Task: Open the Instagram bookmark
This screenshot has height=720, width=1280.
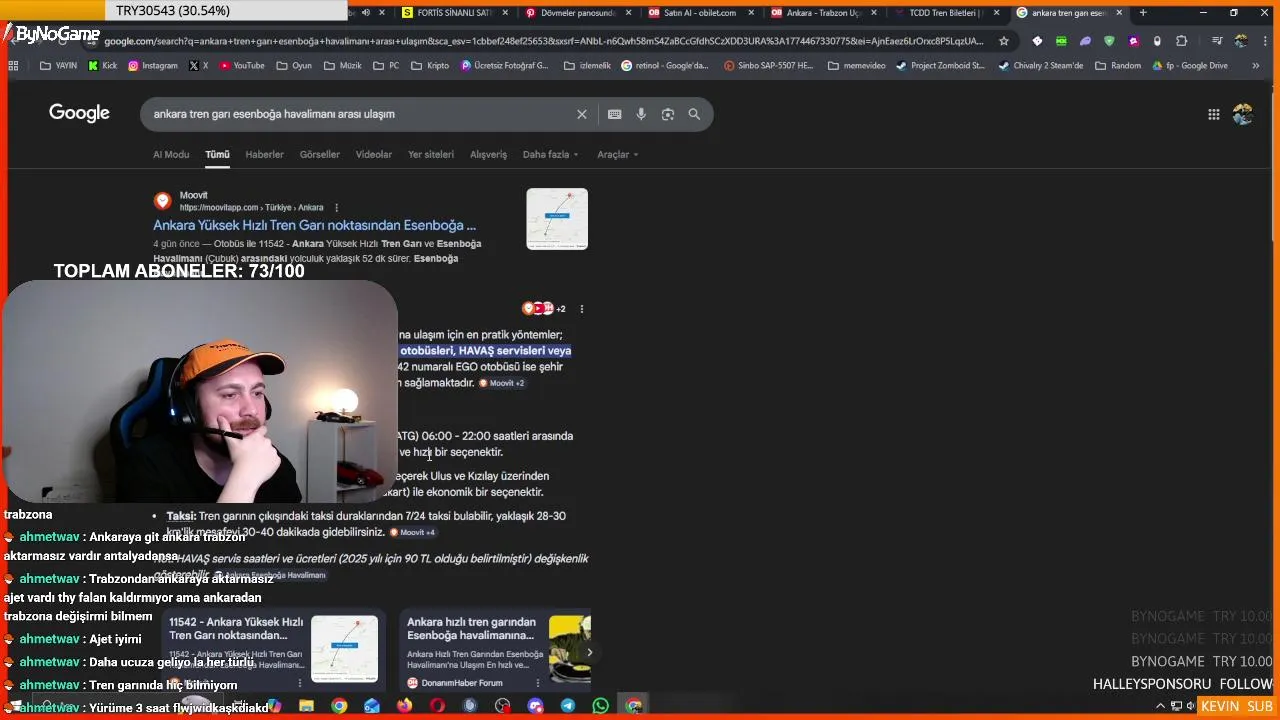Action: click(x=153, y=65)
